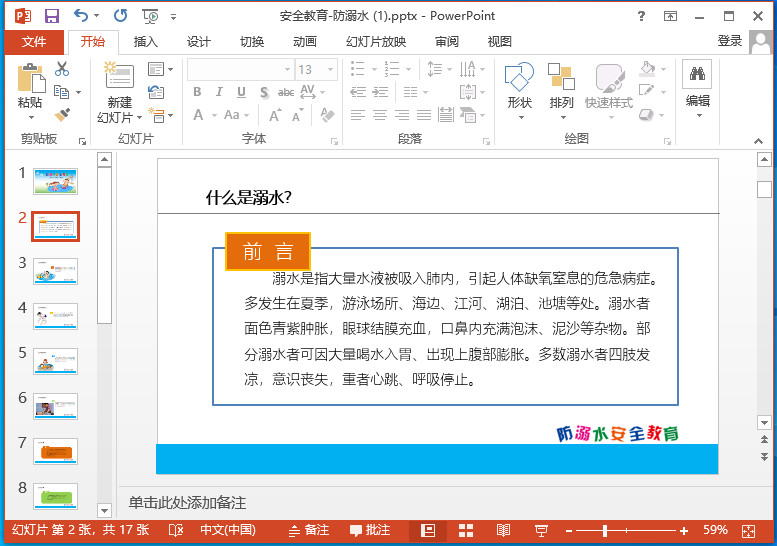
Task: Switch to the Animations tab
Action: tap(305, 41)
